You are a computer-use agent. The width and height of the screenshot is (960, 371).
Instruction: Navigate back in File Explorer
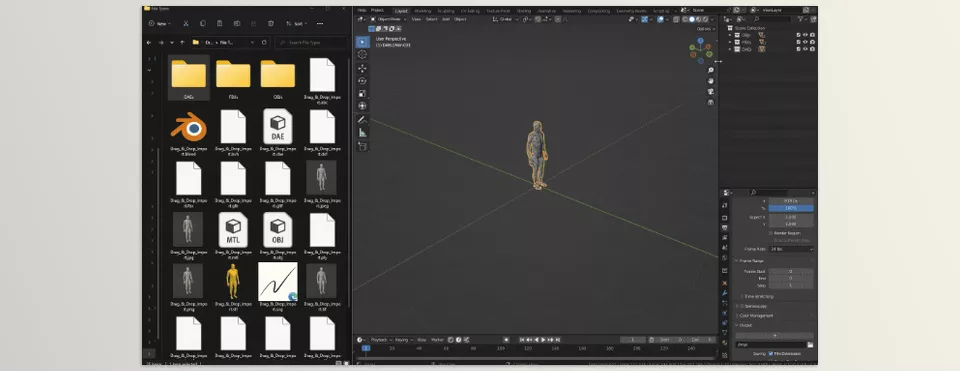pos(149,42)
